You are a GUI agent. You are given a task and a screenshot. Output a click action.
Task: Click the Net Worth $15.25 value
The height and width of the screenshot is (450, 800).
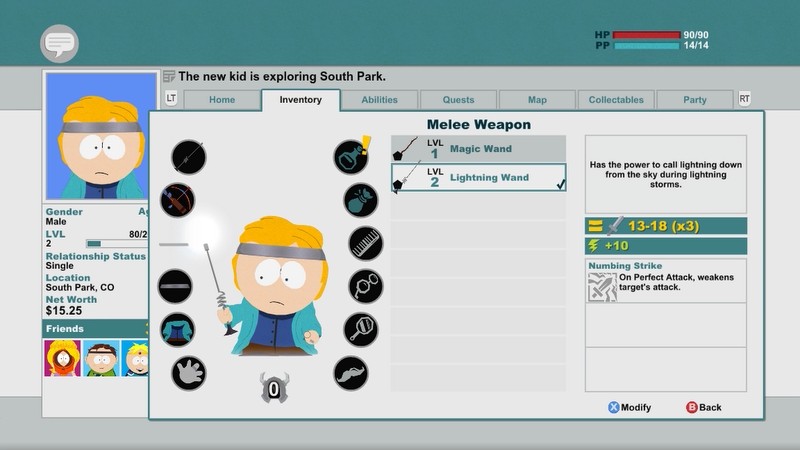64,311
